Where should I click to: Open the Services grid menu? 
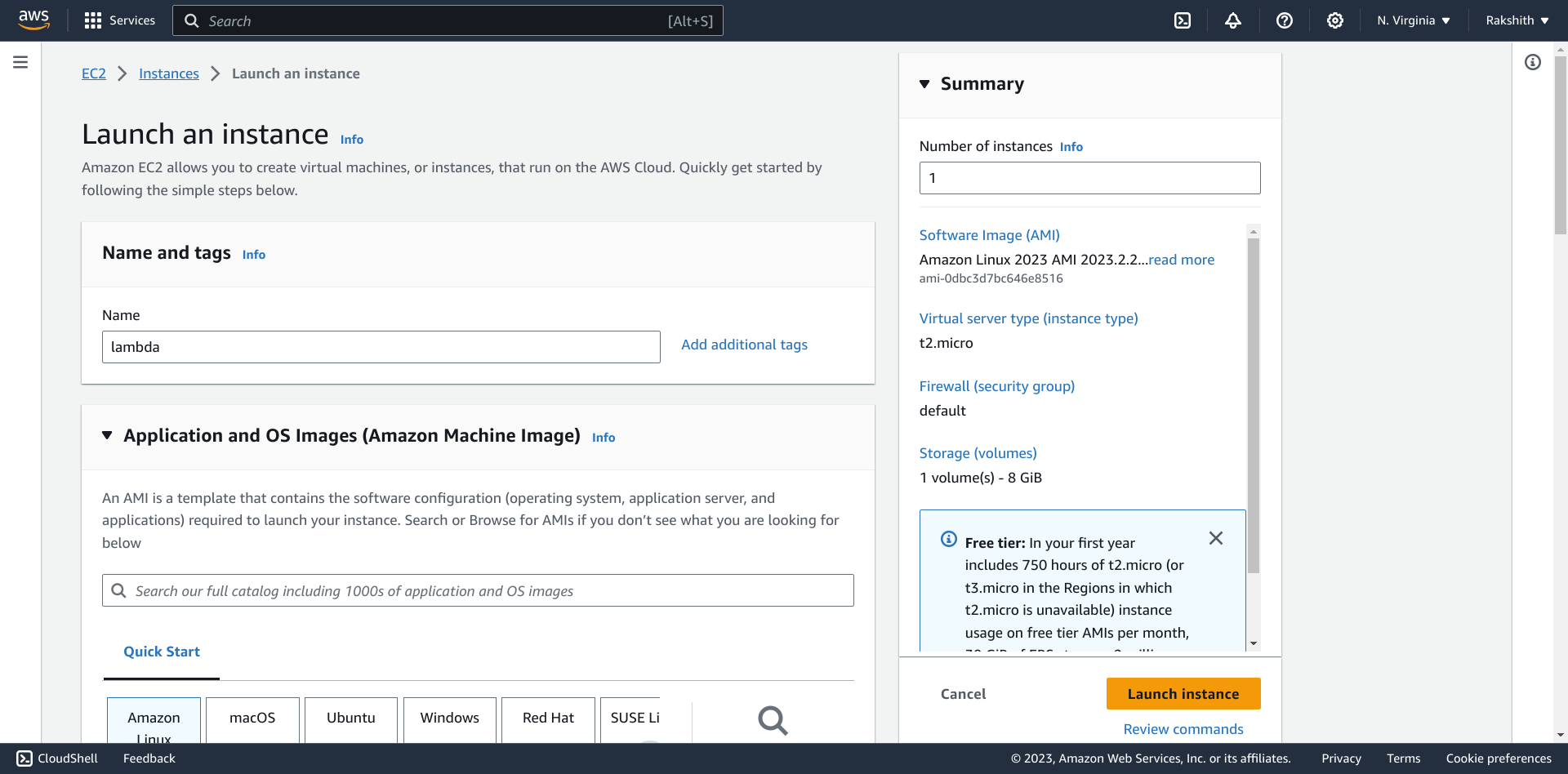click(119, 20)
